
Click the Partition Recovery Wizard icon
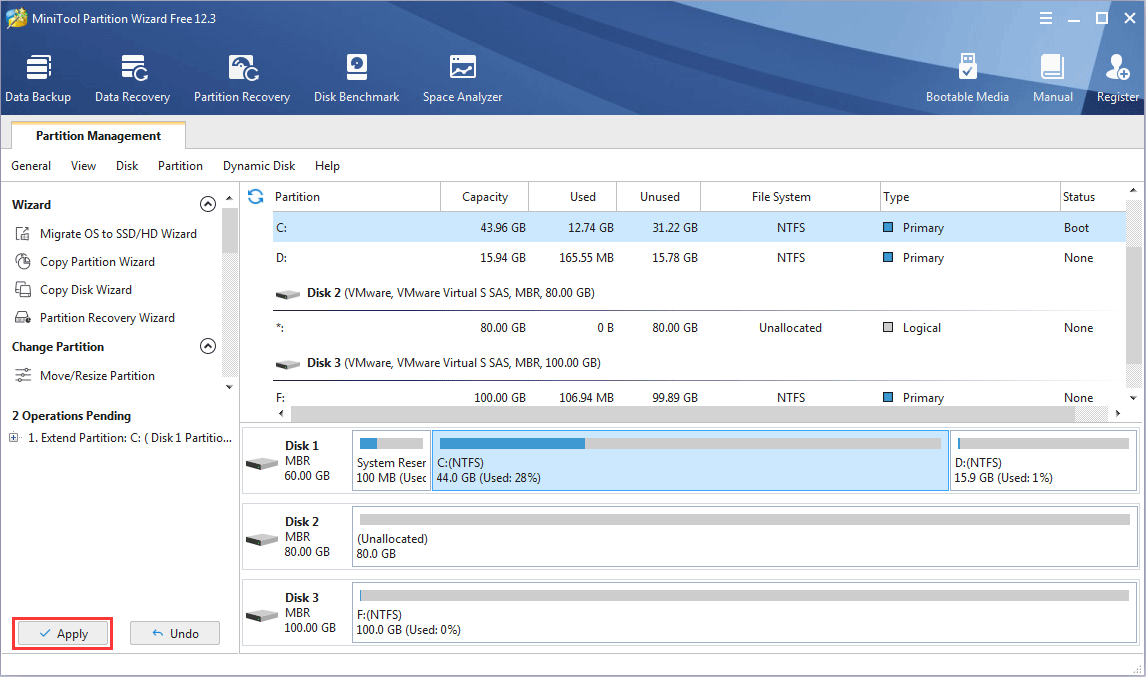coord(23,318)
